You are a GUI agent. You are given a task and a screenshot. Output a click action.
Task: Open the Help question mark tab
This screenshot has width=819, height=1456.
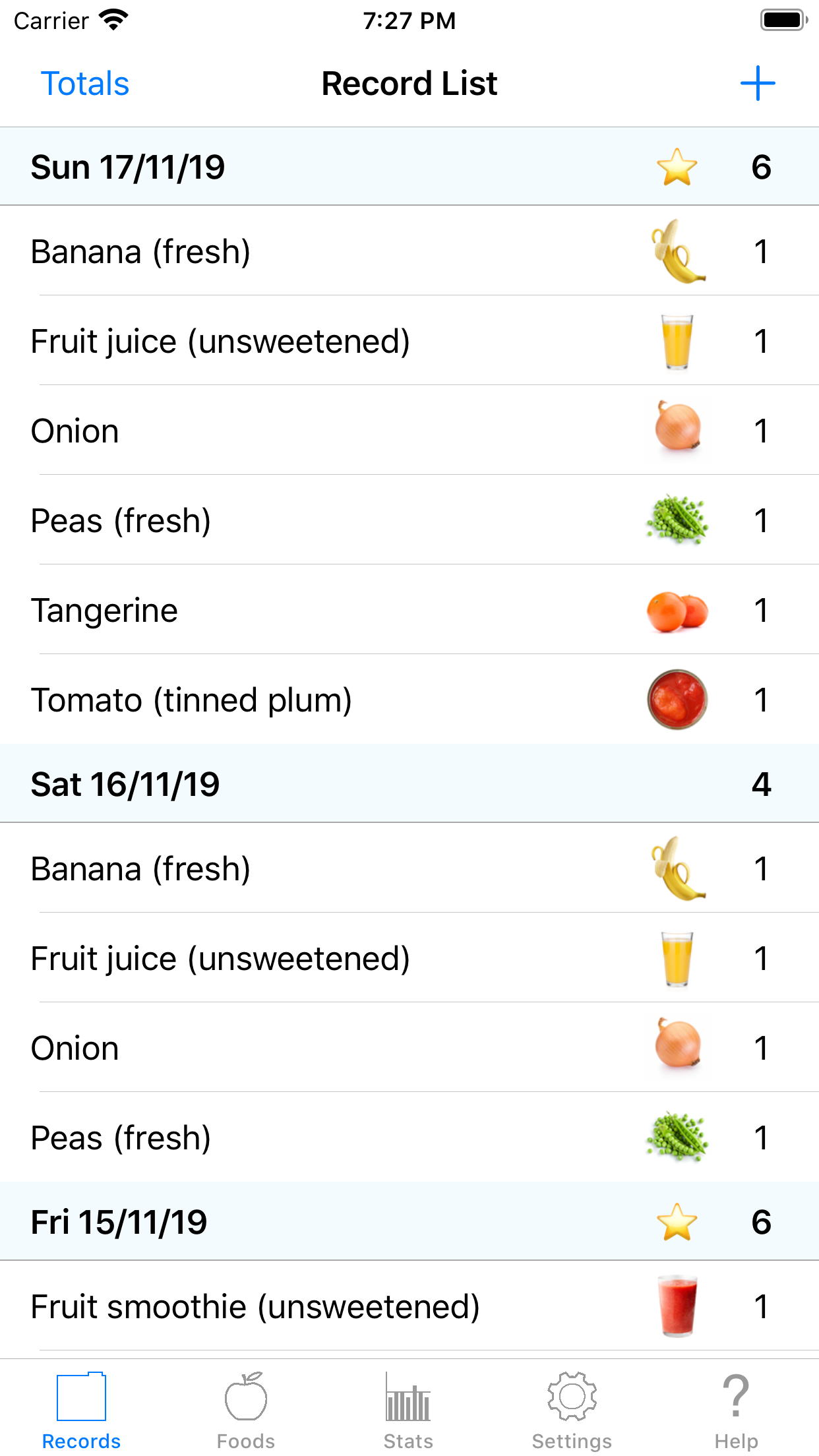736,1410
